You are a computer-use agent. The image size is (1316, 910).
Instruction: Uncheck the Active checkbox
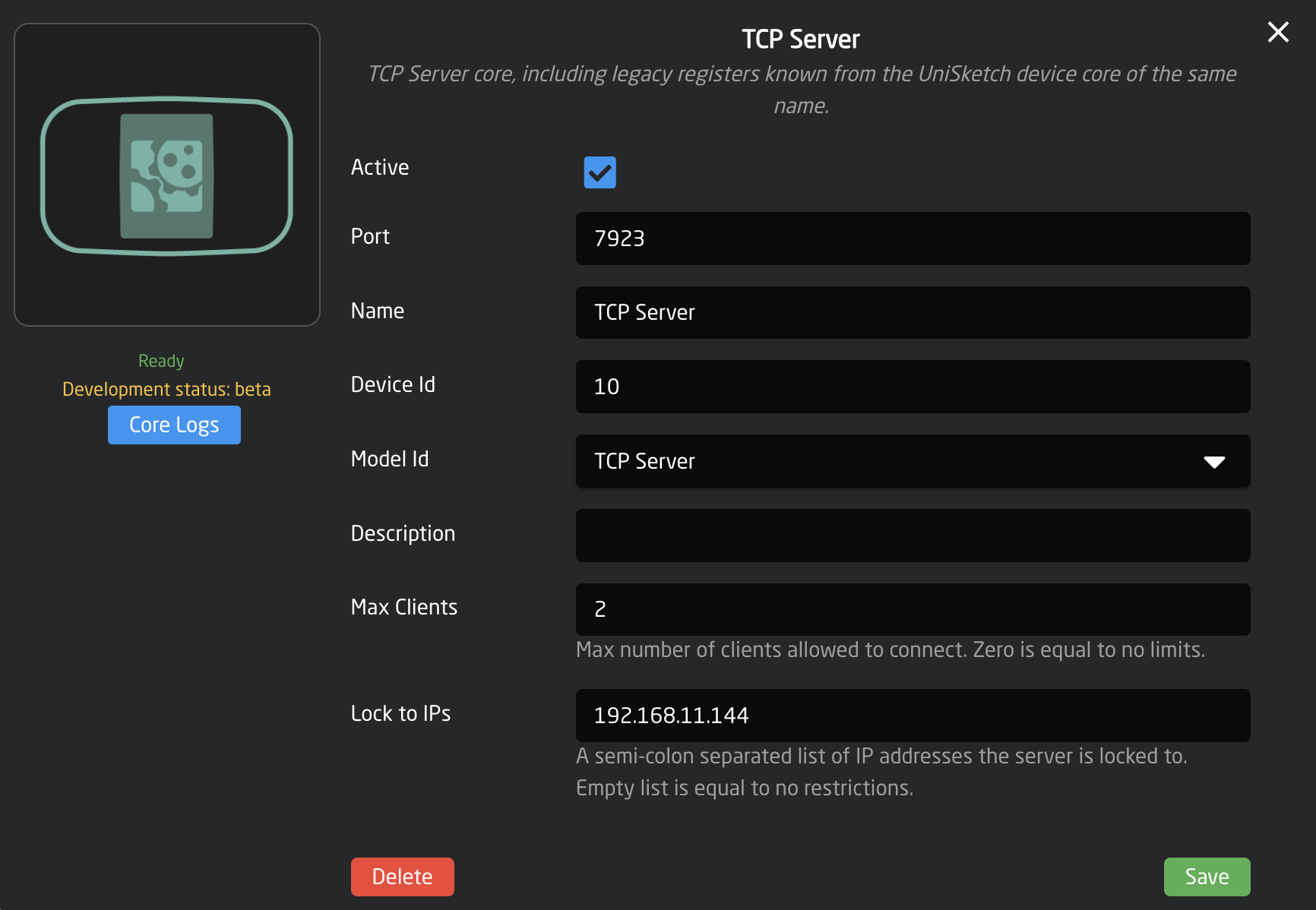599,172
